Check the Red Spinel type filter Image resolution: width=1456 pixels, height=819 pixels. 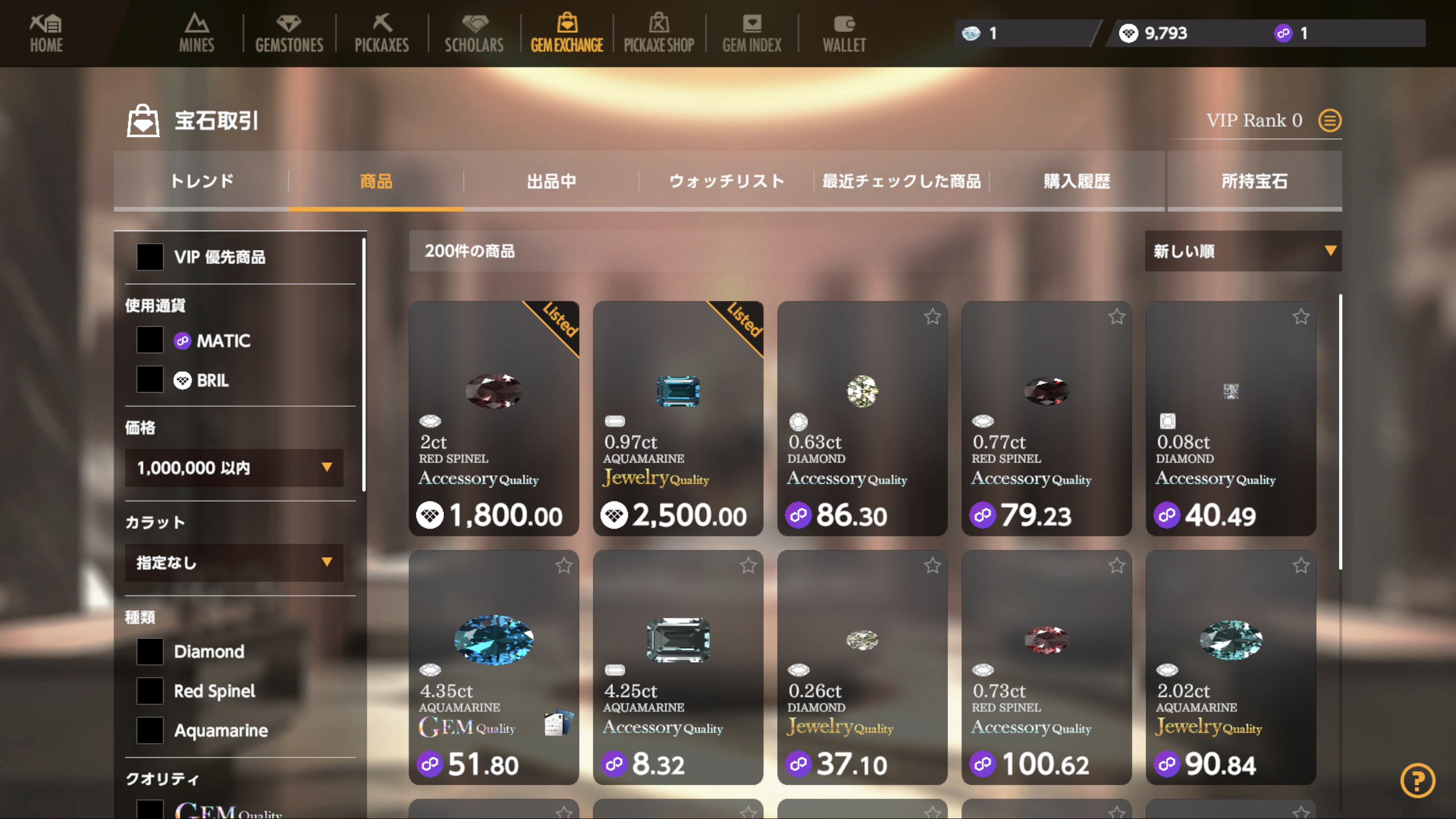click(x=150, y=690)
